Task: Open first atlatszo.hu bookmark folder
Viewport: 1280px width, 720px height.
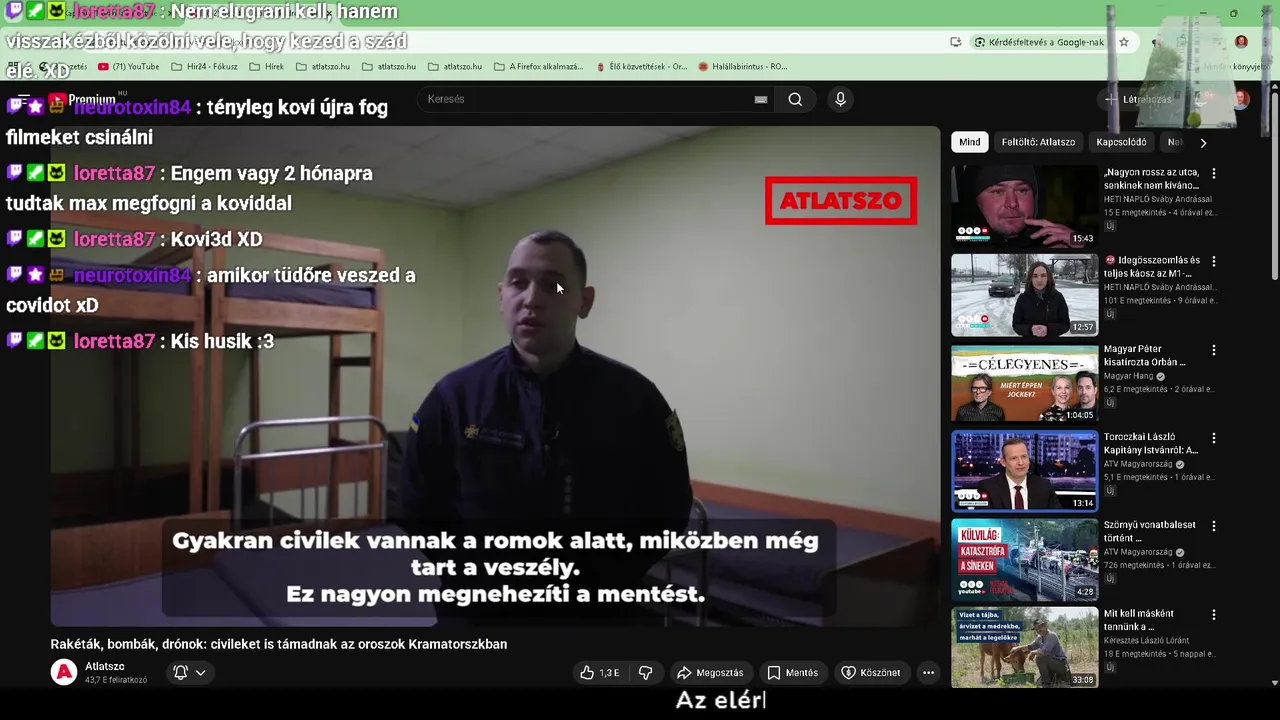Action: [x=322, y=67]
